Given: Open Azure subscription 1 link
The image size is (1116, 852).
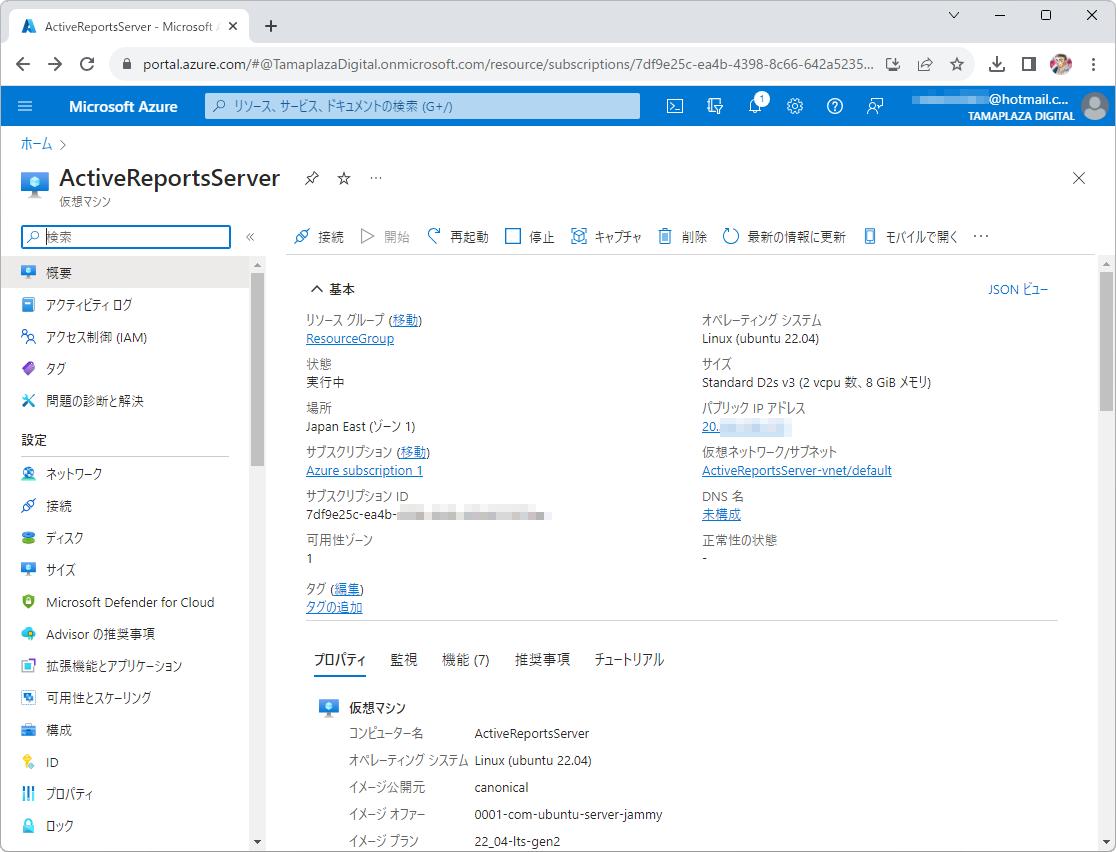Looking at the screenshot, I should coord(364,470).
